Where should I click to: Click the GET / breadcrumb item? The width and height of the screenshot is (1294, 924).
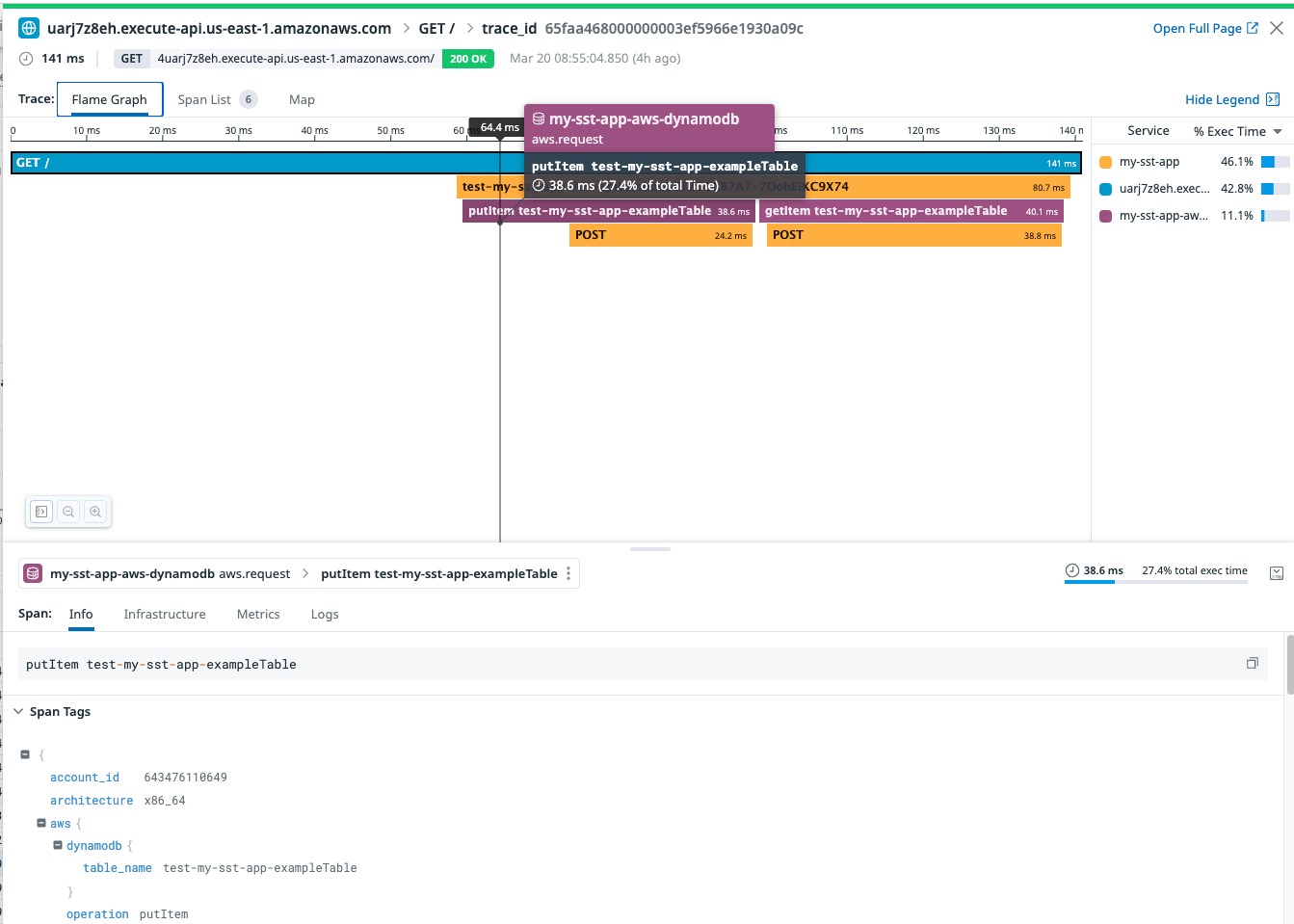[436, 28]
